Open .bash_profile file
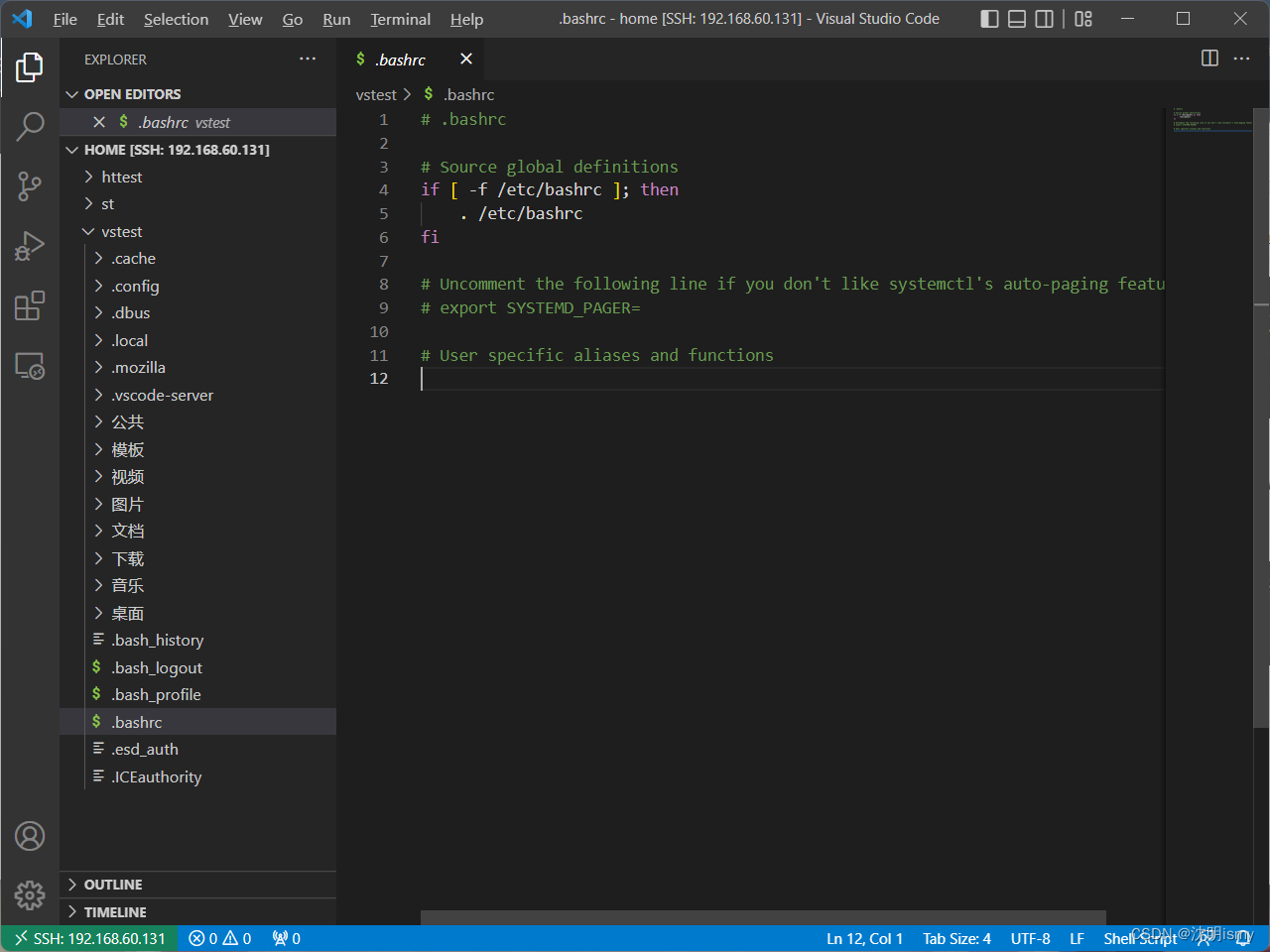 click(x=197, y=694)
